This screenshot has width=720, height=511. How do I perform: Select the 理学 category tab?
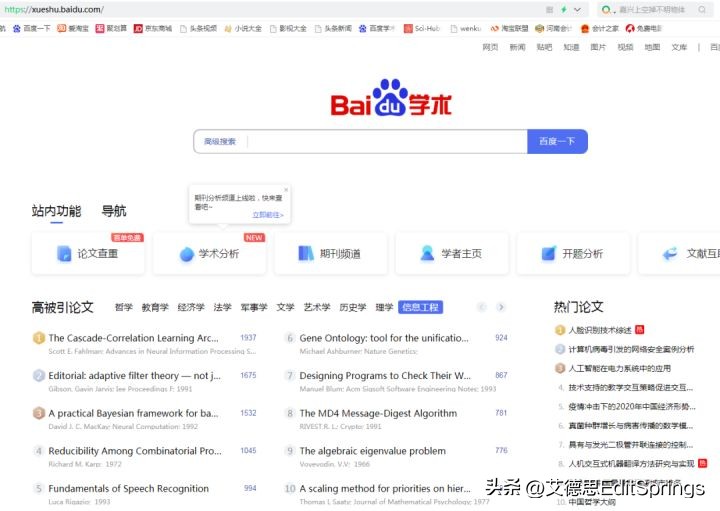[384, 307]
